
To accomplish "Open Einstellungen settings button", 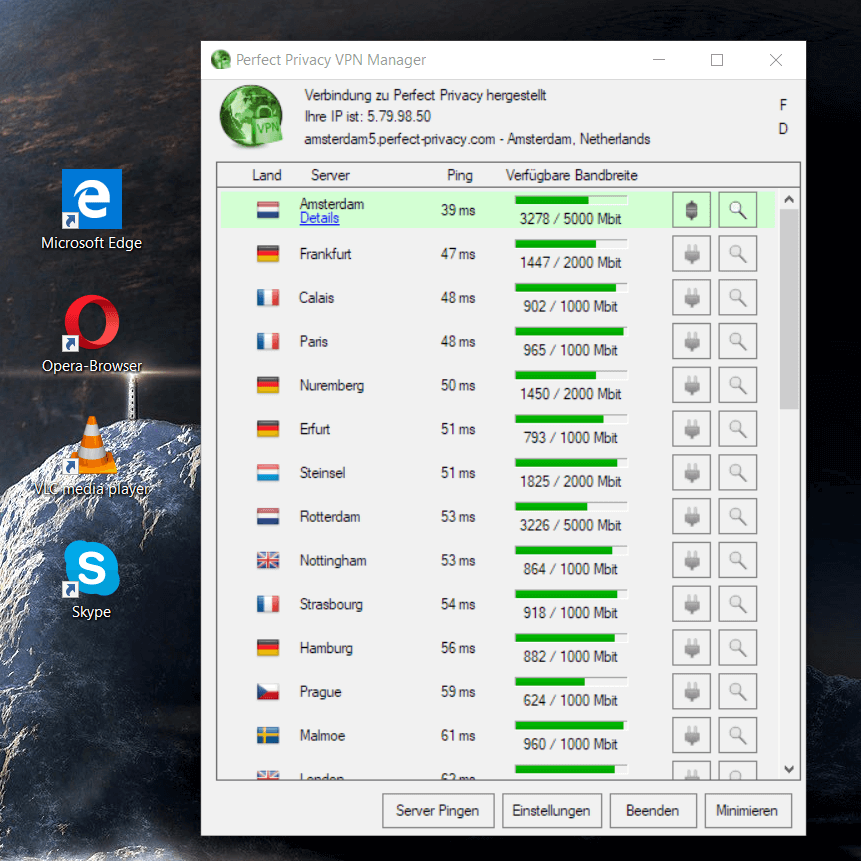I will pos(551,810).
